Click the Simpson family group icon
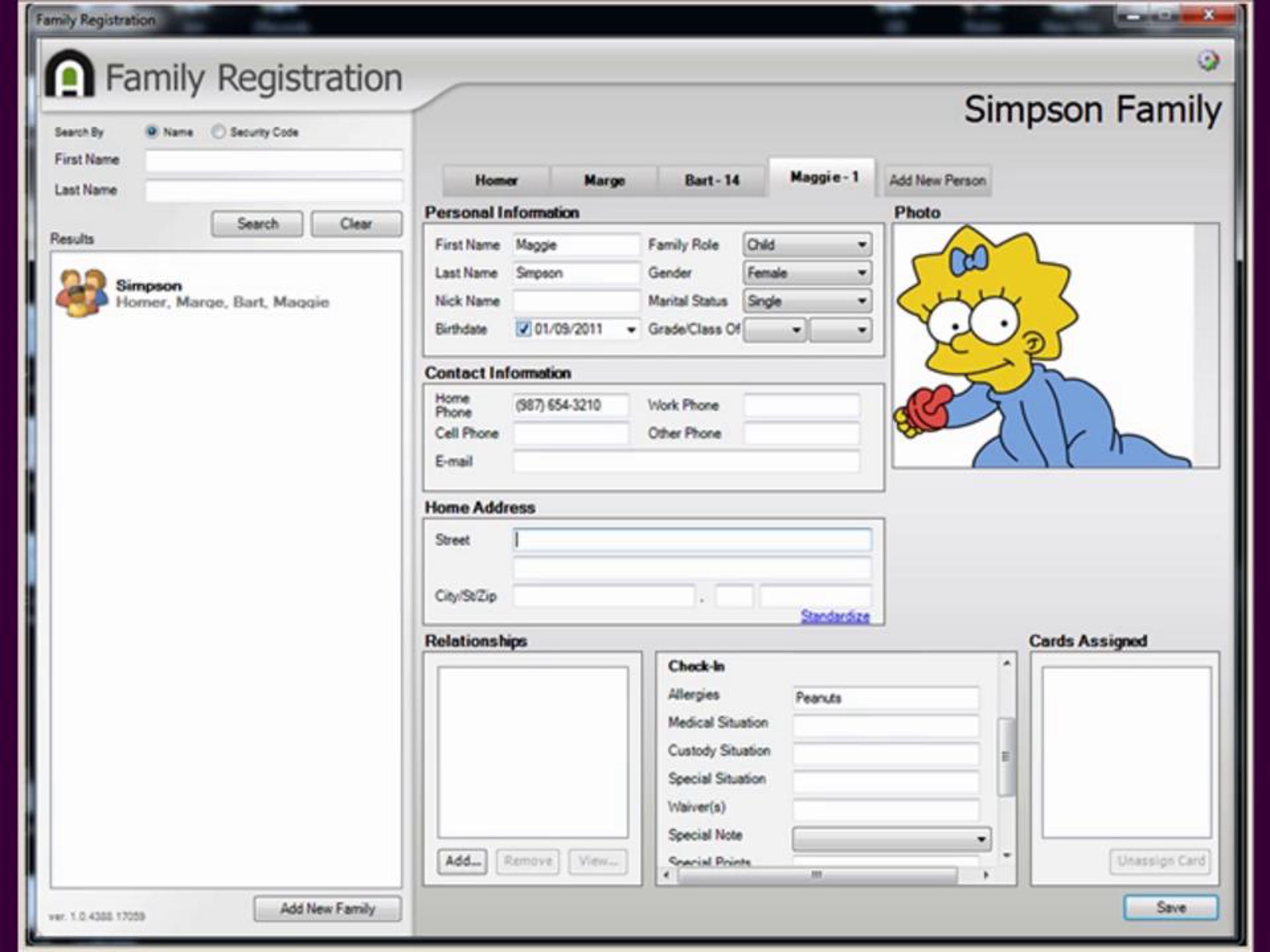The width and height of the screenshot is (1270, 952). 81,292
